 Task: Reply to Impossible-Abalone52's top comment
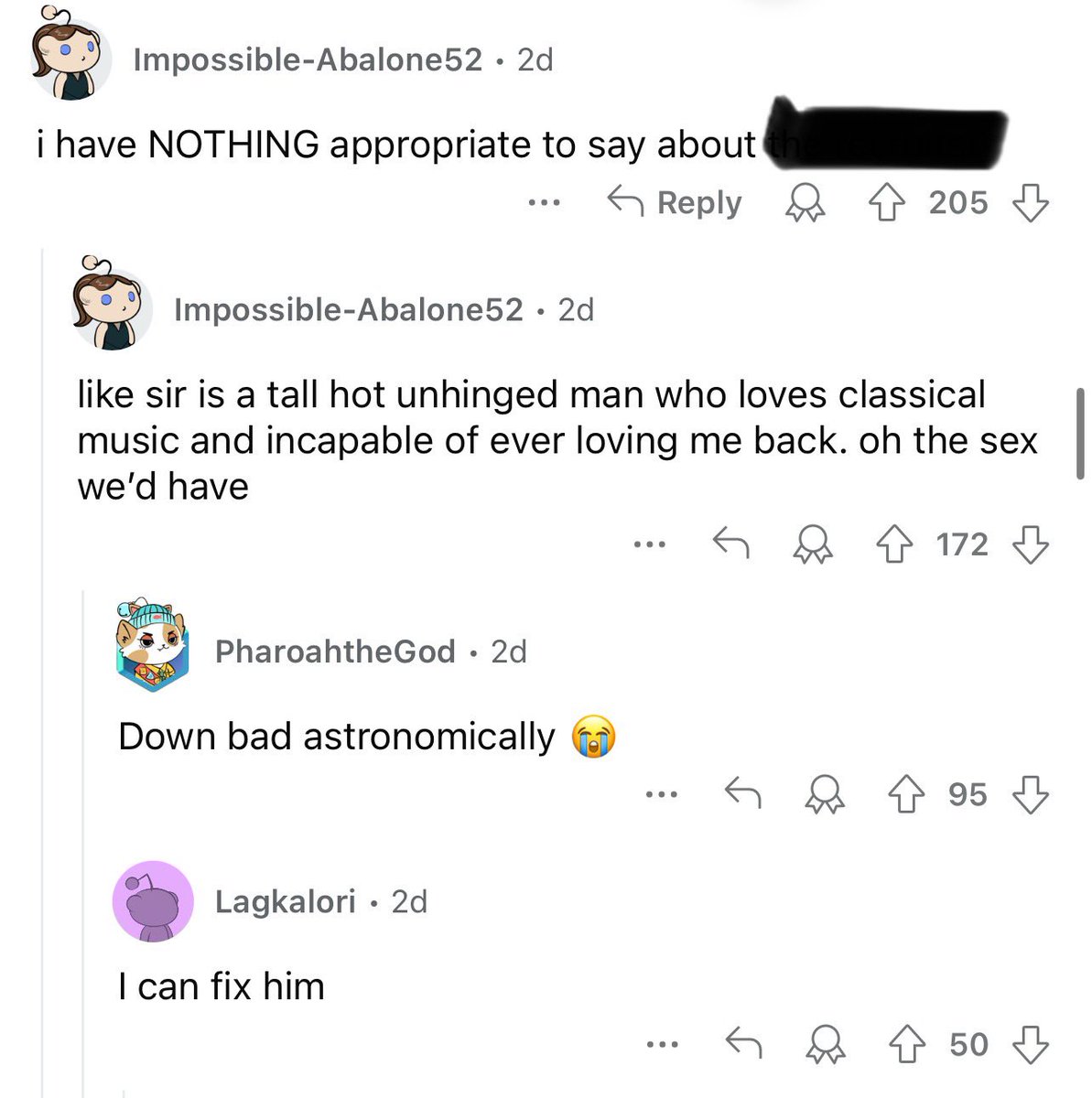[675, 202]
